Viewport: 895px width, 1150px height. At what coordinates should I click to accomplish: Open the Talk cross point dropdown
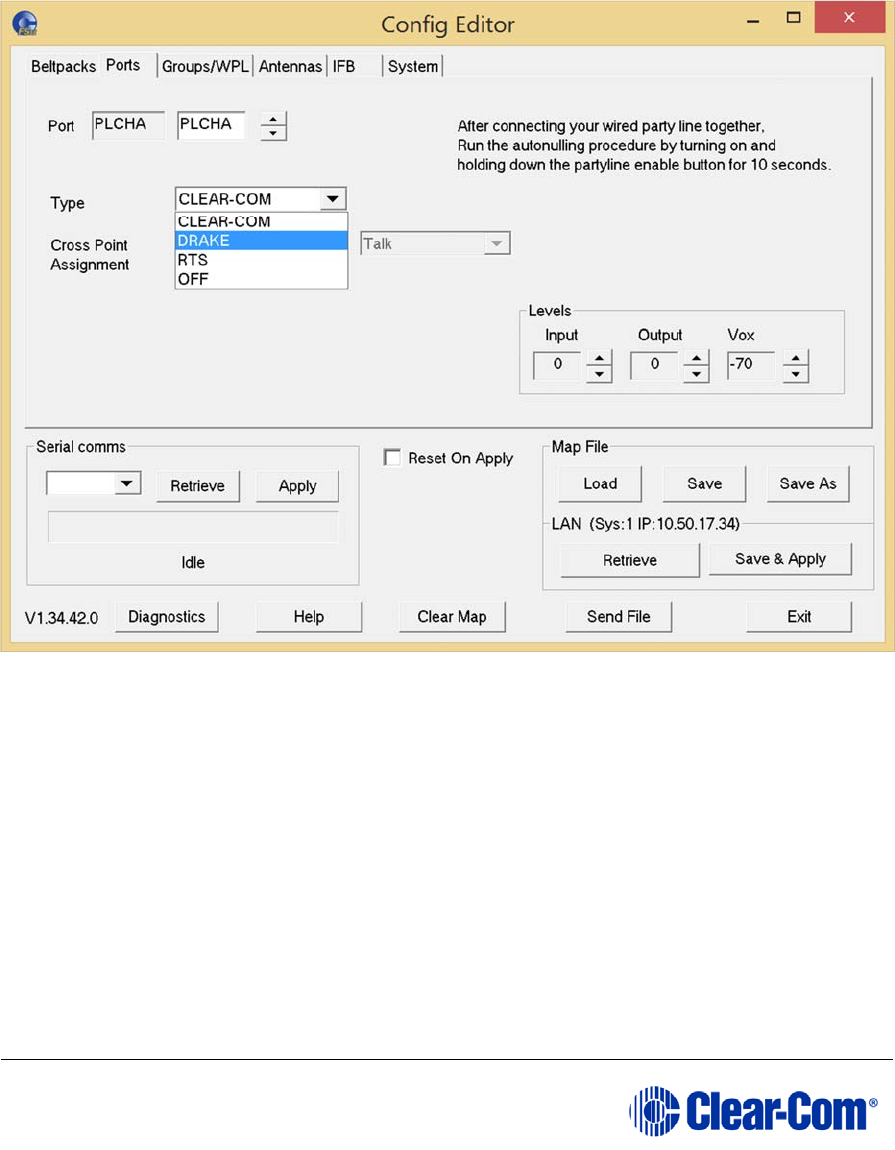click(435, 243)
